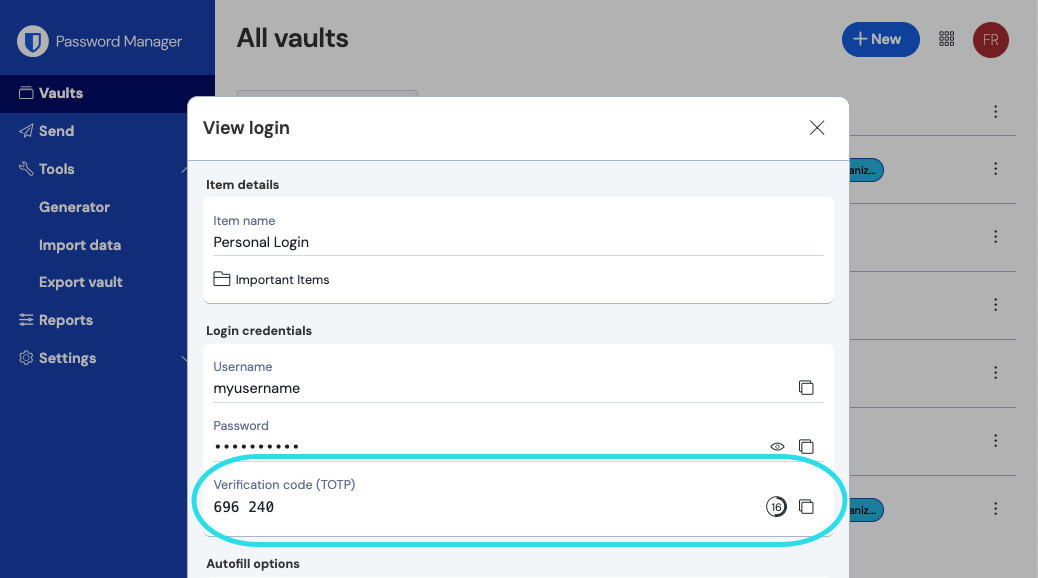The width and height of the screenshot is (1038, 578).
Task: Open the Generator tool
Action: coord(74,207)
